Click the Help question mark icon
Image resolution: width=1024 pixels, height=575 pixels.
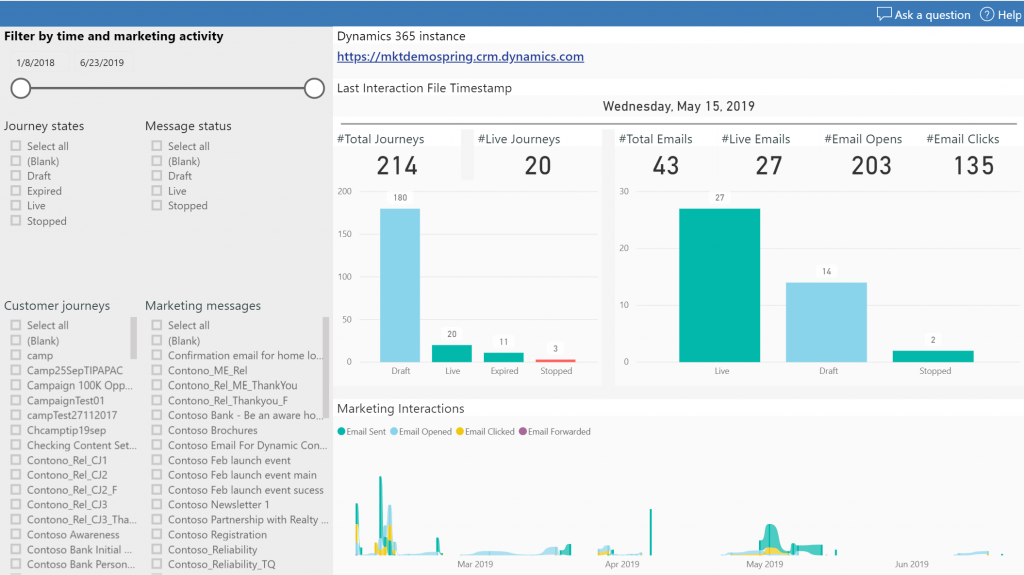click(987, 14)
